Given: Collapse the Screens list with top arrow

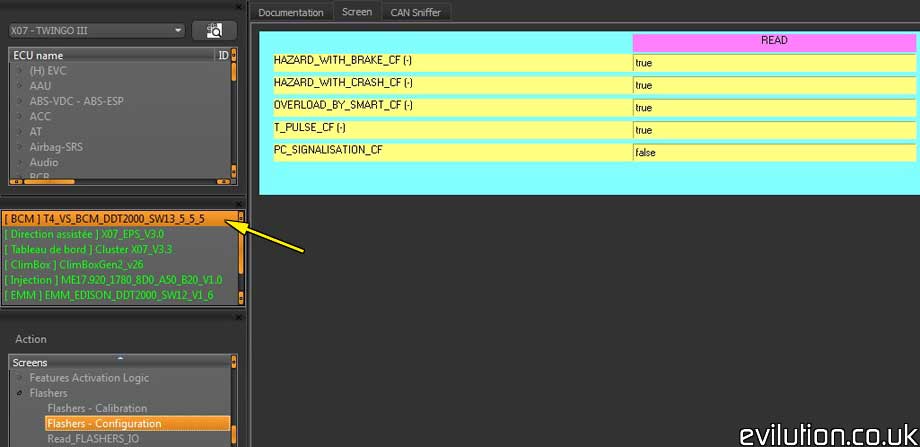Looking at the screenshot, I should pyautogui.click(x=120, y=358).
